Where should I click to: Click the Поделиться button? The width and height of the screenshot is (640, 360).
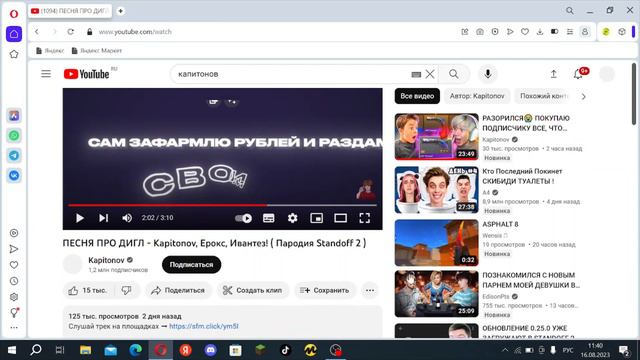coord(178,290)
